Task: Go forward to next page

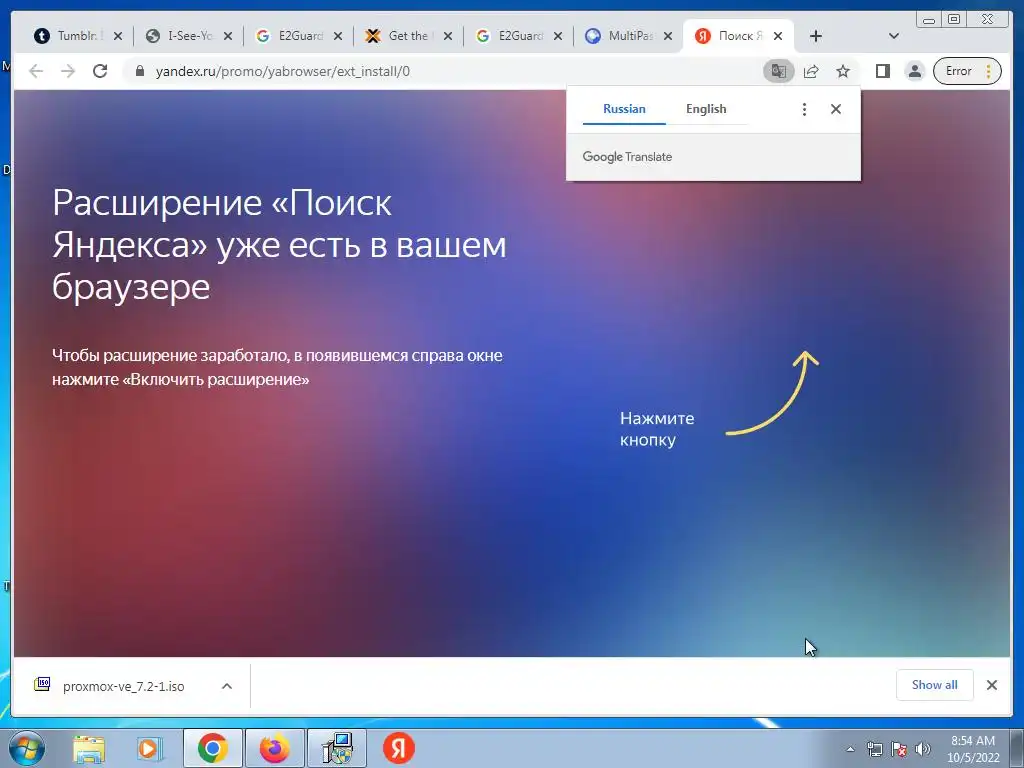Action: tap(68, 71)
